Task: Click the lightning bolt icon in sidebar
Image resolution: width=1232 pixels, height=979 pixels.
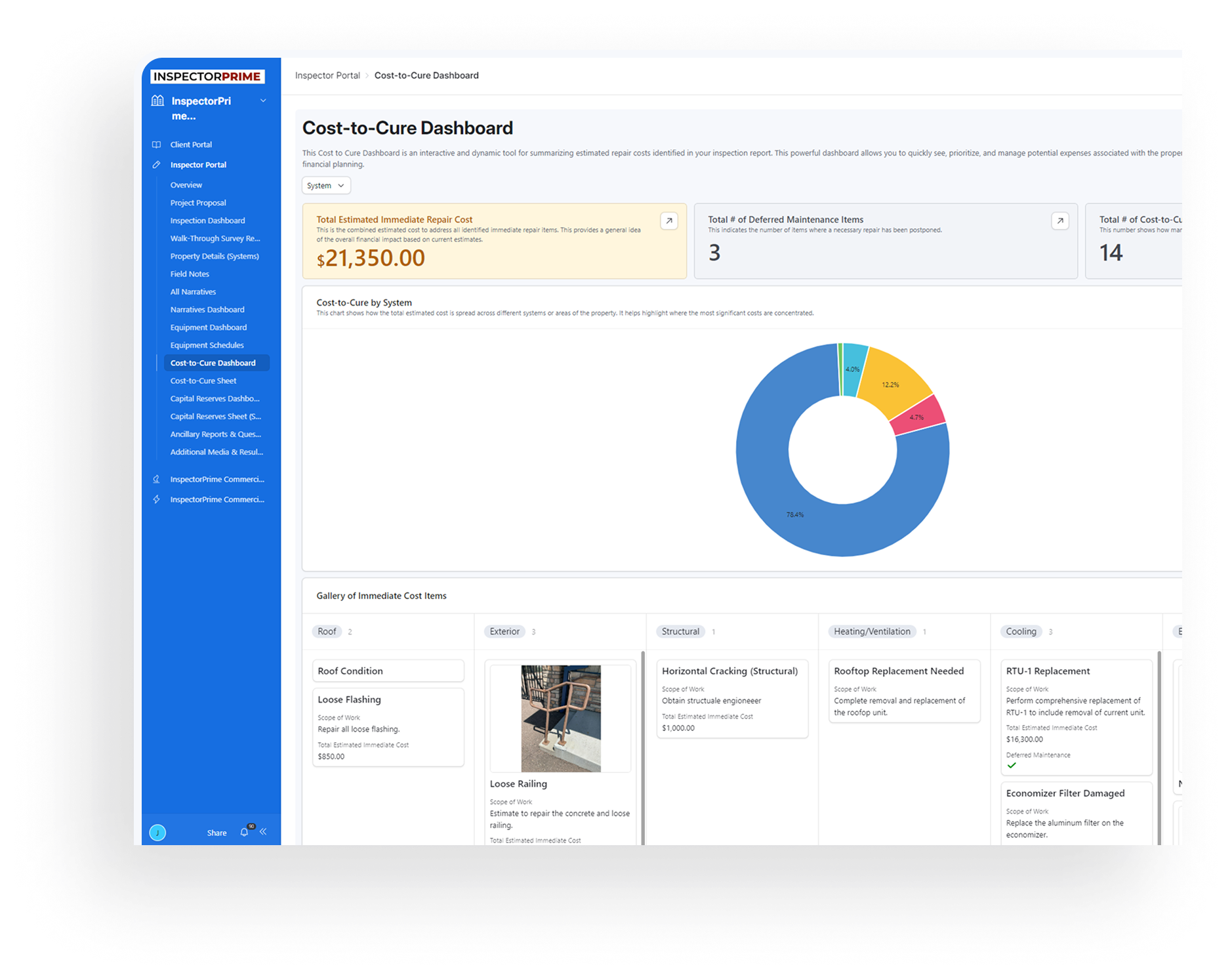Action: click(156, 499)
